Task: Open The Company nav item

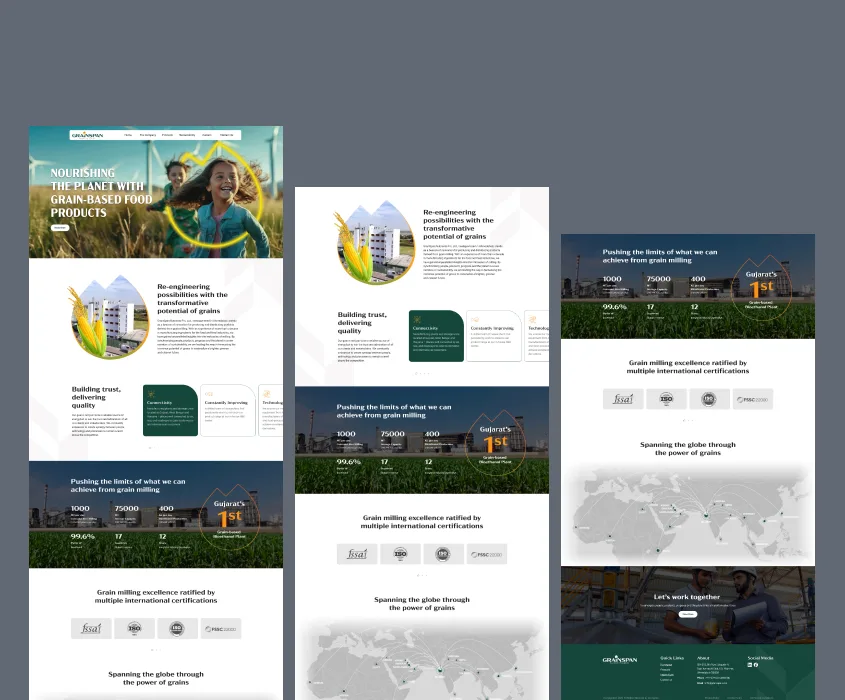Action: [x=148, y=135]
